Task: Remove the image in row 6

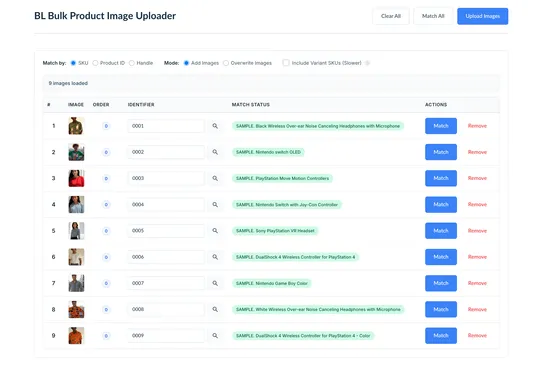Action: [x=477, y=257]
